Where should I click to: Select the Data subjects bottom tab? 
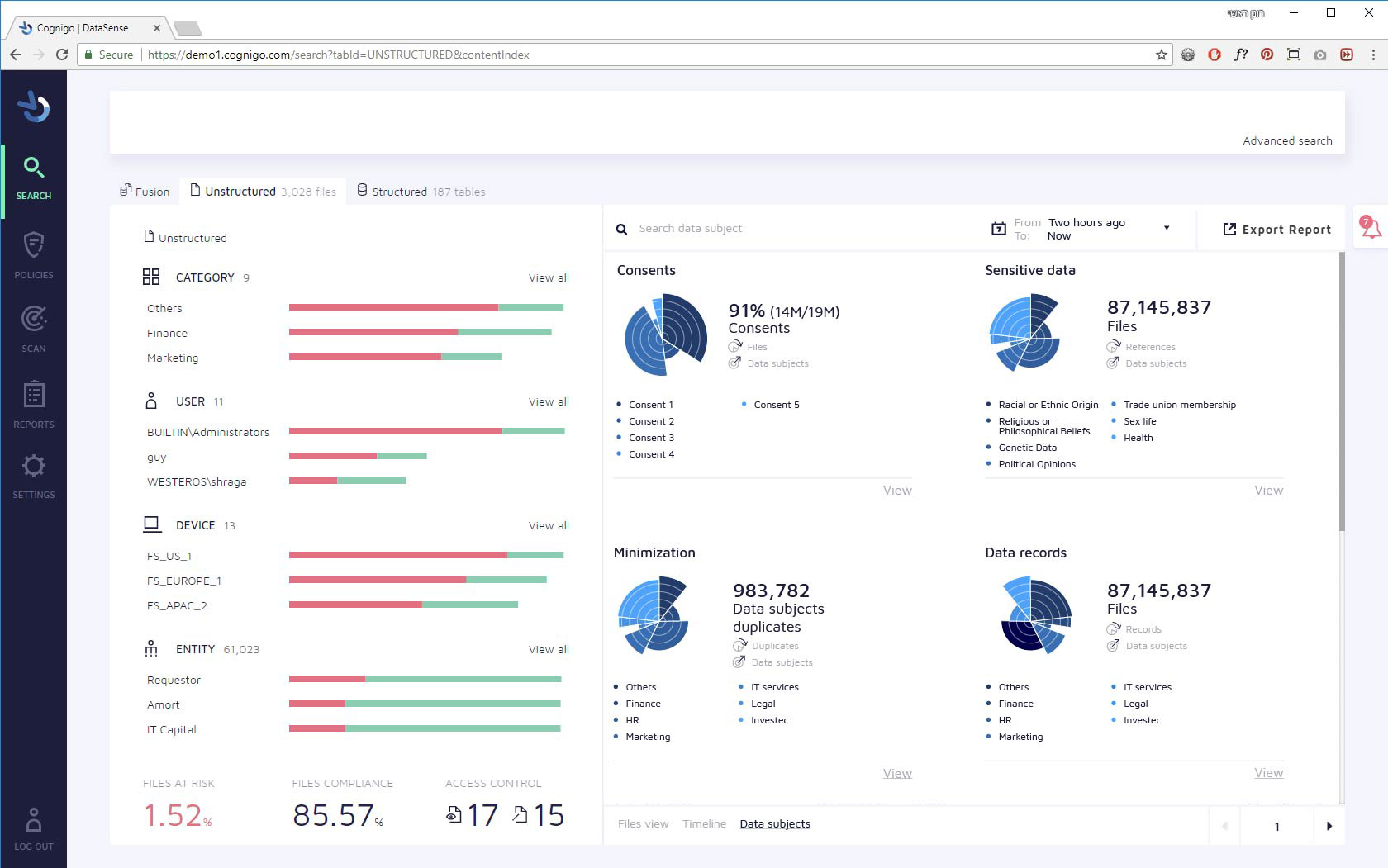(775, 824)
